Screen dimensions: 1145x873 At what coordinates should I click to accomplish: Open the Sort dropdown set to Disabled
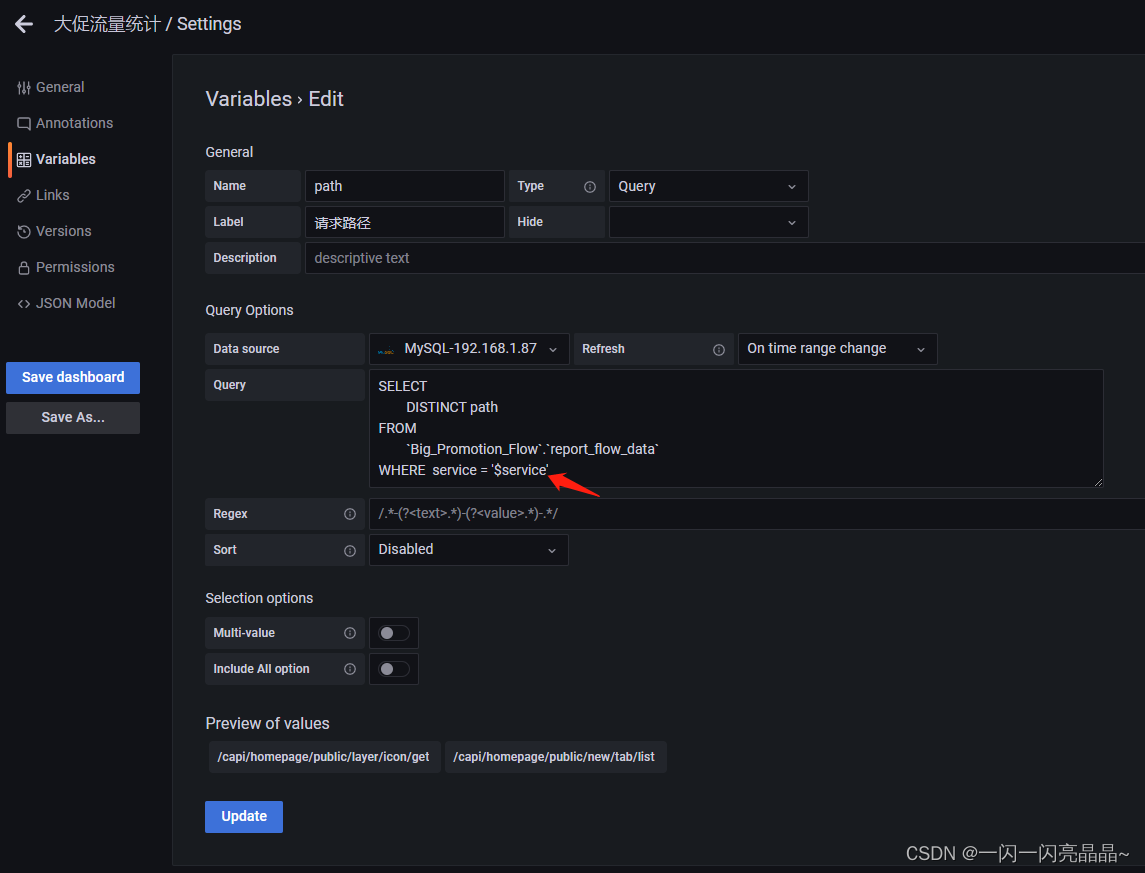(468, 550)
